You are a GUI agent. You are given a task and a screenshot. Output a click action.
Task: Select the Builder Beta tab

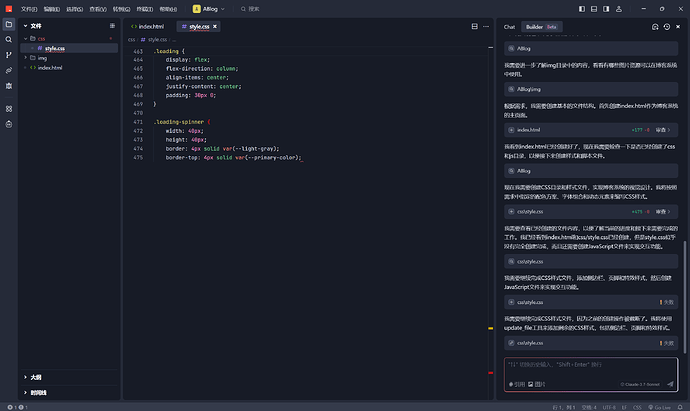tap(541, 27)
